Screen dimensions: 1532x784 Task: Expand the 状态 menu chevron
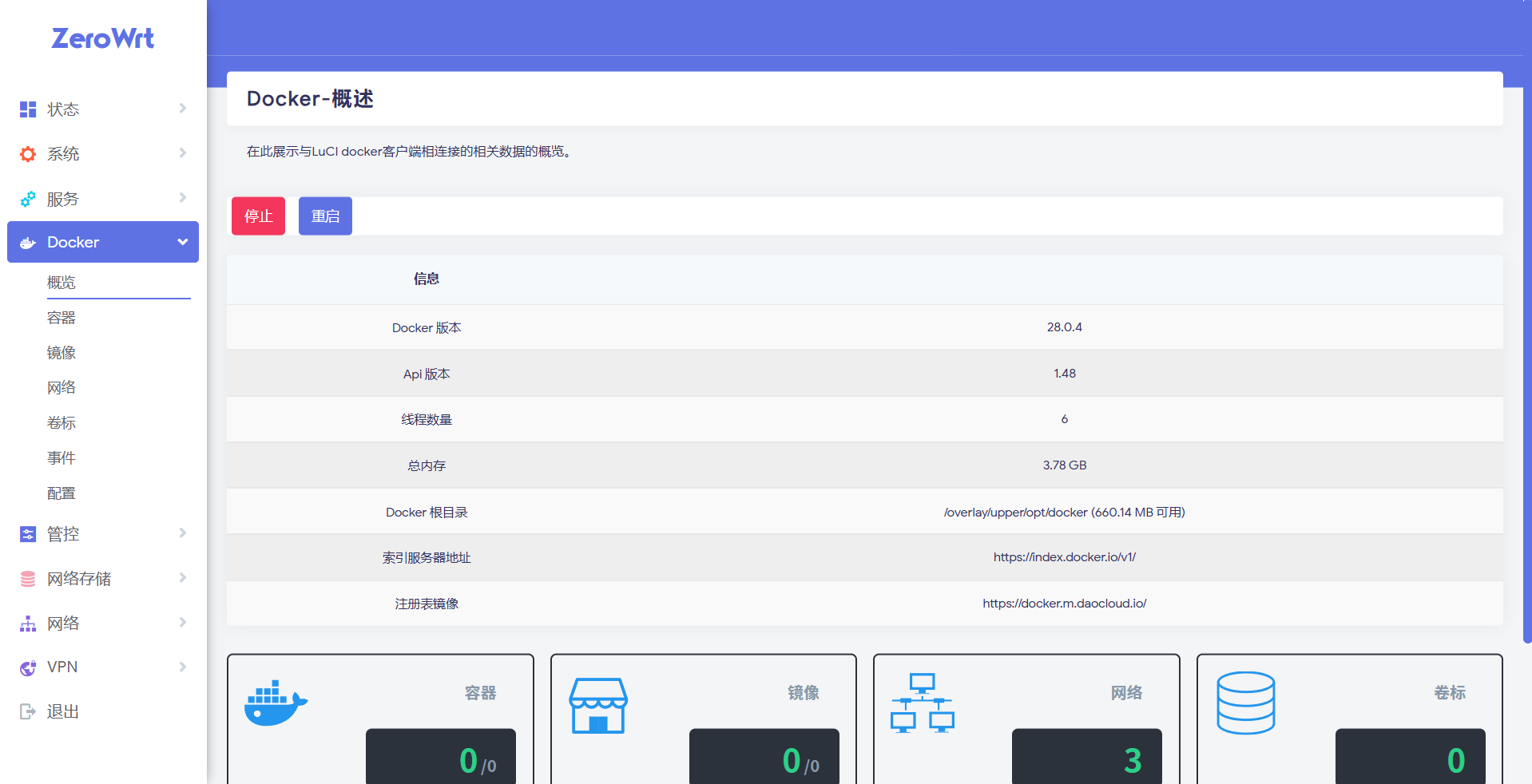[x=183, y=108]
